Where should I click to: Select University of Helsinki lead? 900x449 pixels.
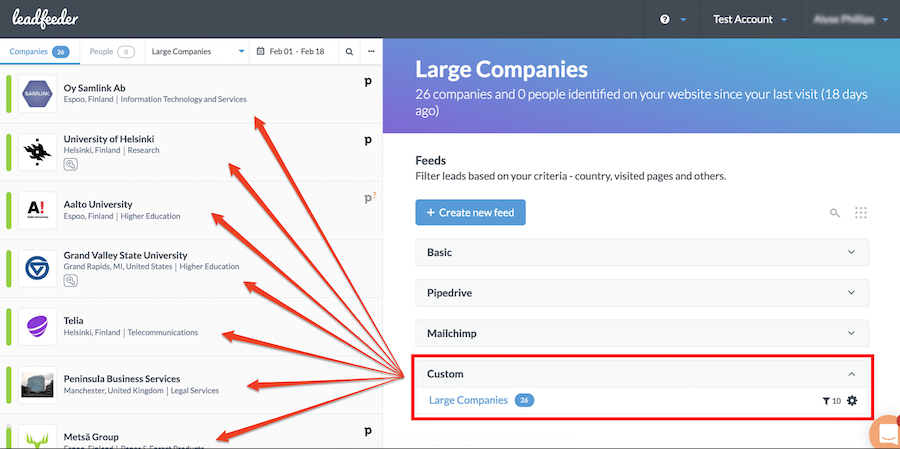191,152
